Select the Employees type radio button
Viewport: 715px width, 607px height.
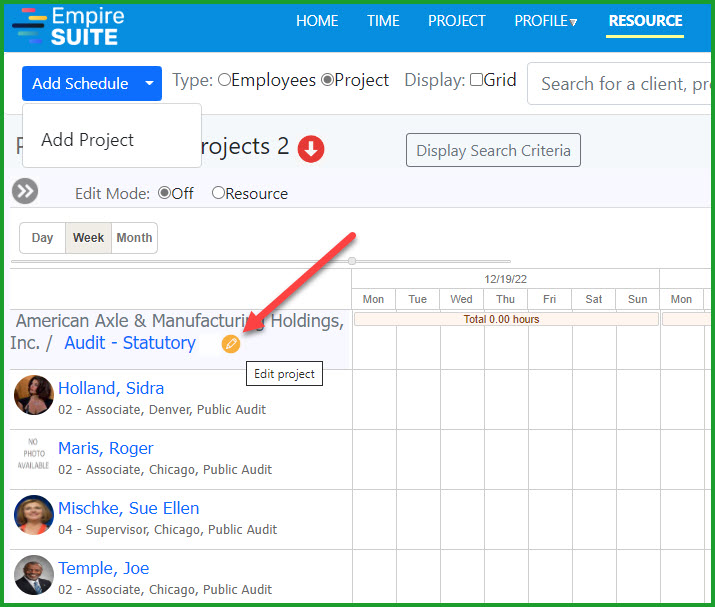coord(224,80)
